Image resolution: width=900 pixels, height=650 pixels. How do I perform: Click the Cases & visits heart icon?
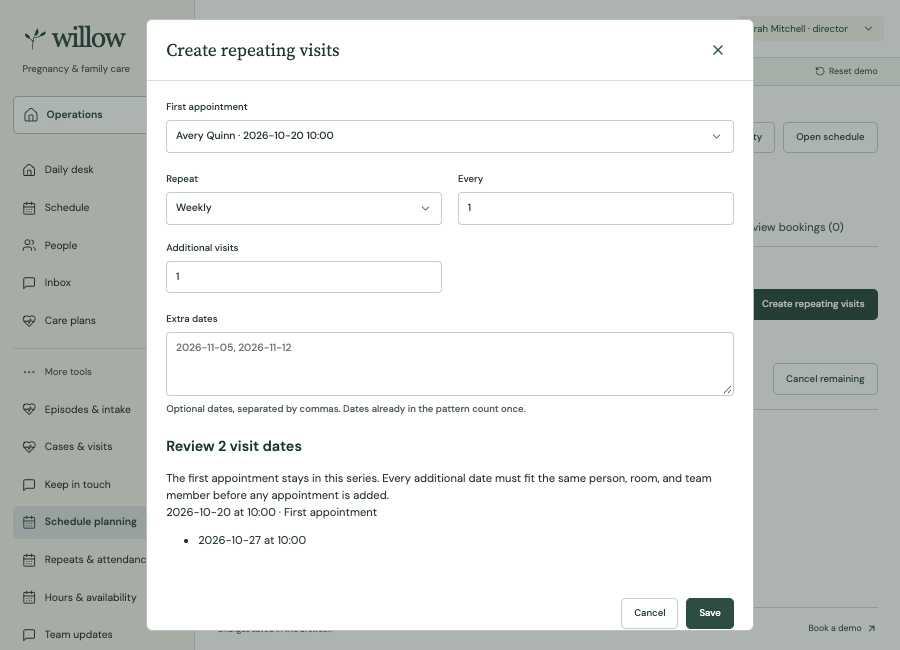(x=29, y=447)
